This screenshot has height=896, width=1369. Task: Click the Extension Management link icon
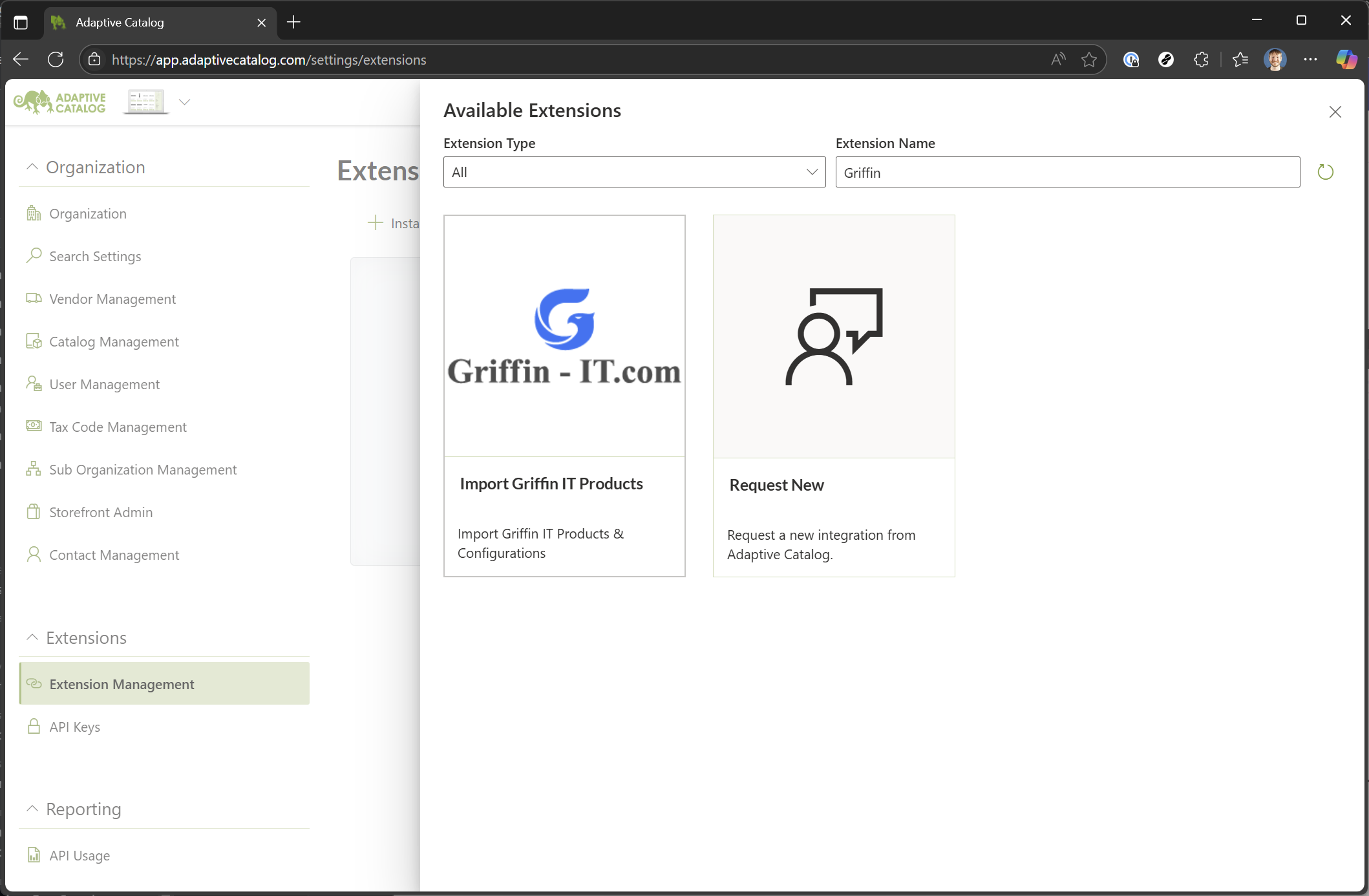(x=34, y=684)
